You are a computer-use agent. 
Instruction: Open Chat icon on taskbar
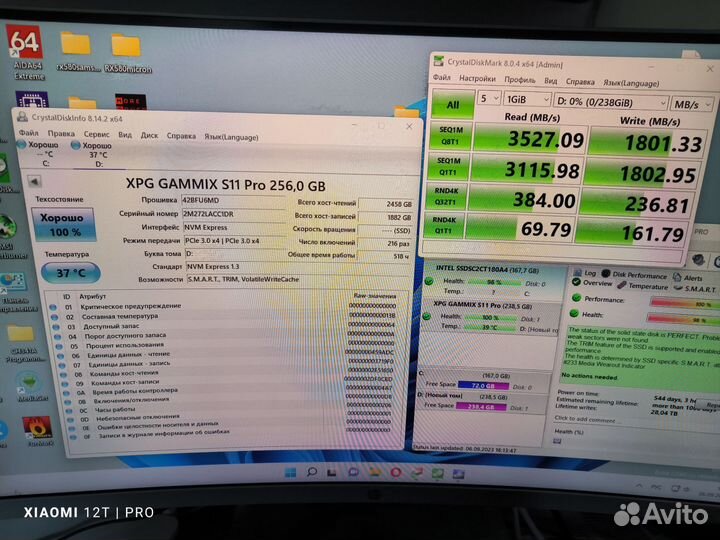353,472
